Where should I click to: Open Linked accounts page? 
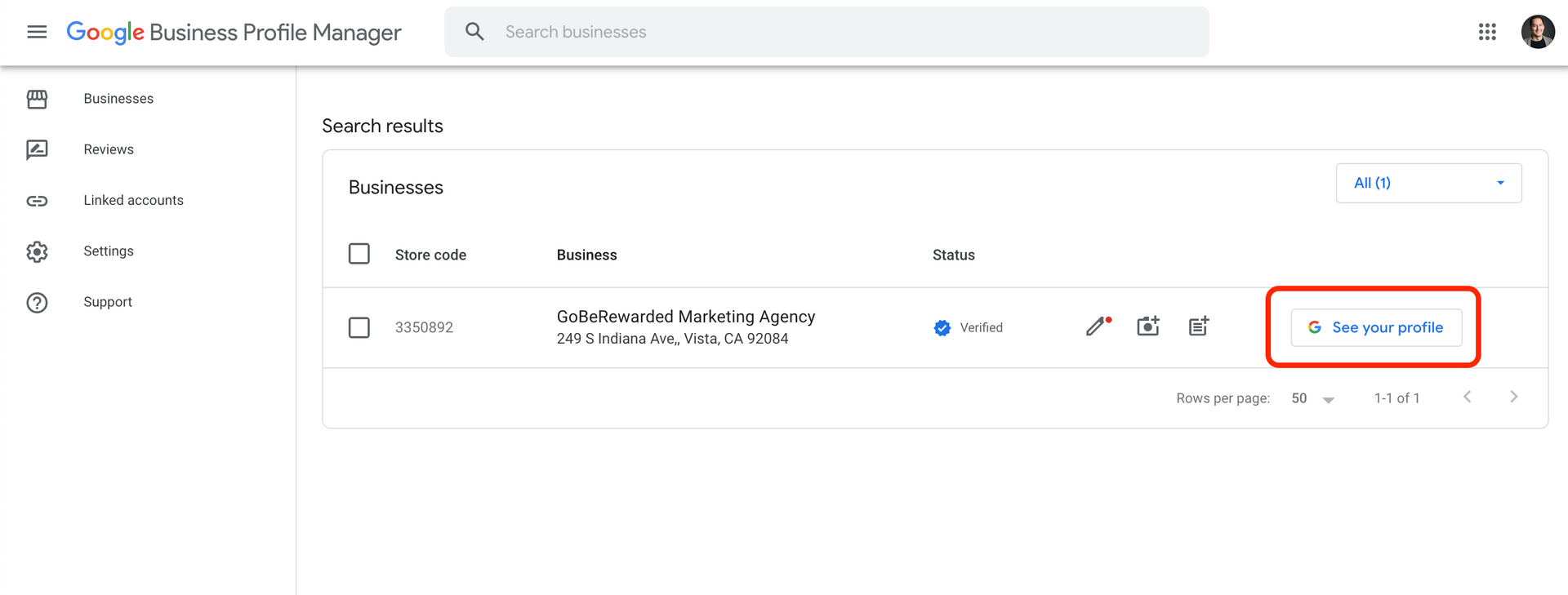click(133, 200)
